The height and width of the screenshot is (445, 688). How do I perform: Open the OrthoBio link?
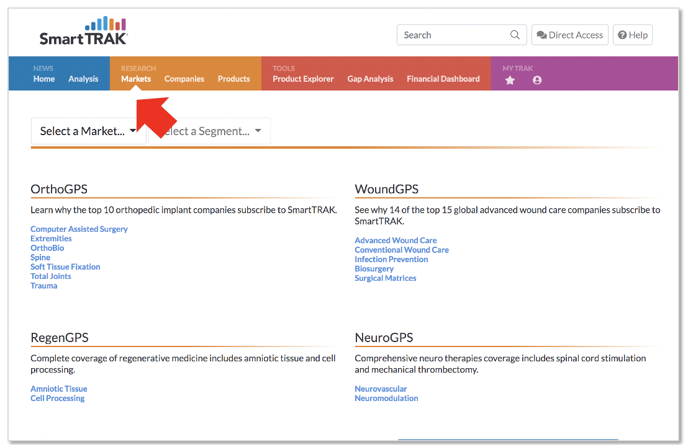47,248
